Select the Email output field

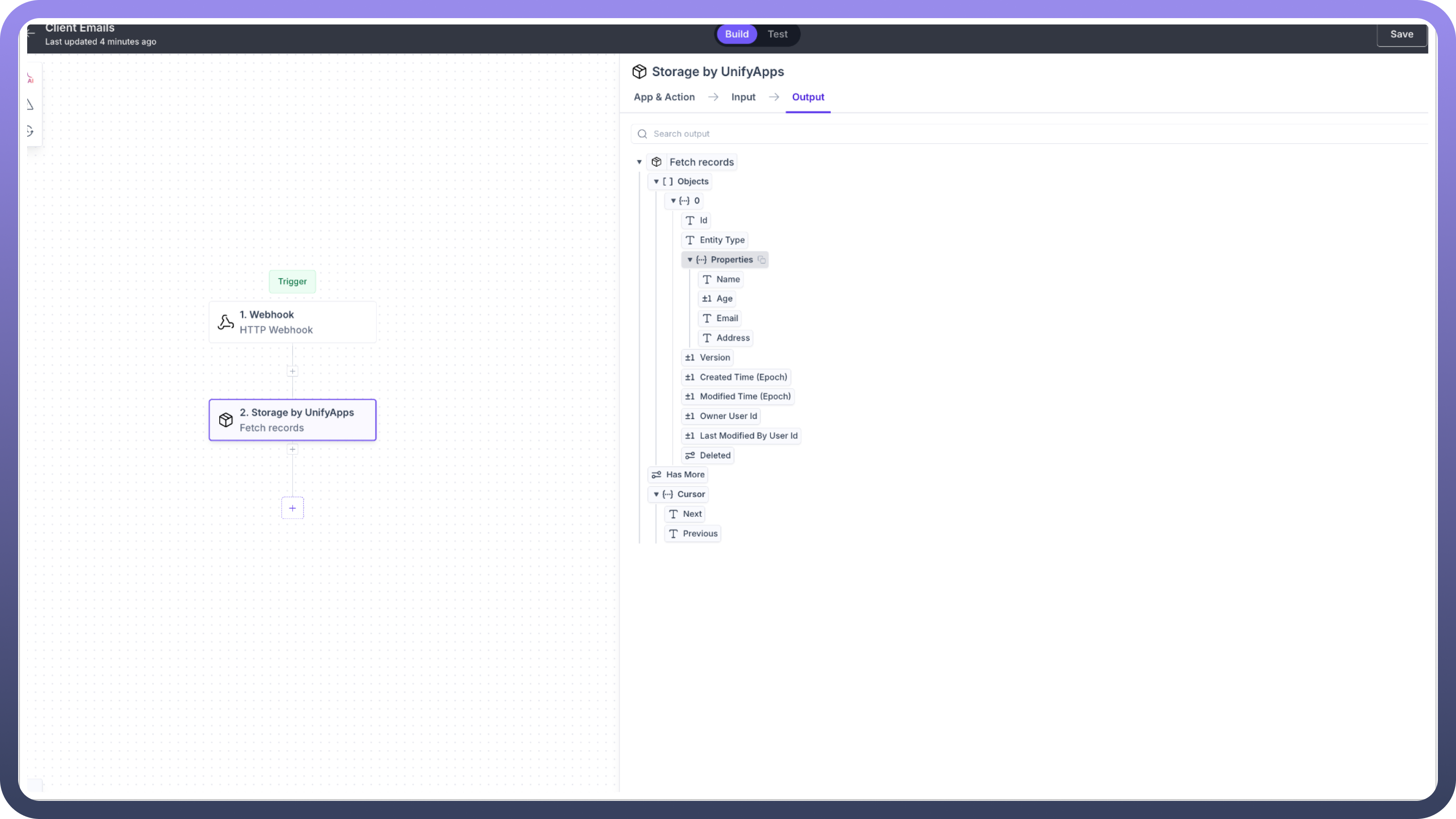[x=726, y=318]
